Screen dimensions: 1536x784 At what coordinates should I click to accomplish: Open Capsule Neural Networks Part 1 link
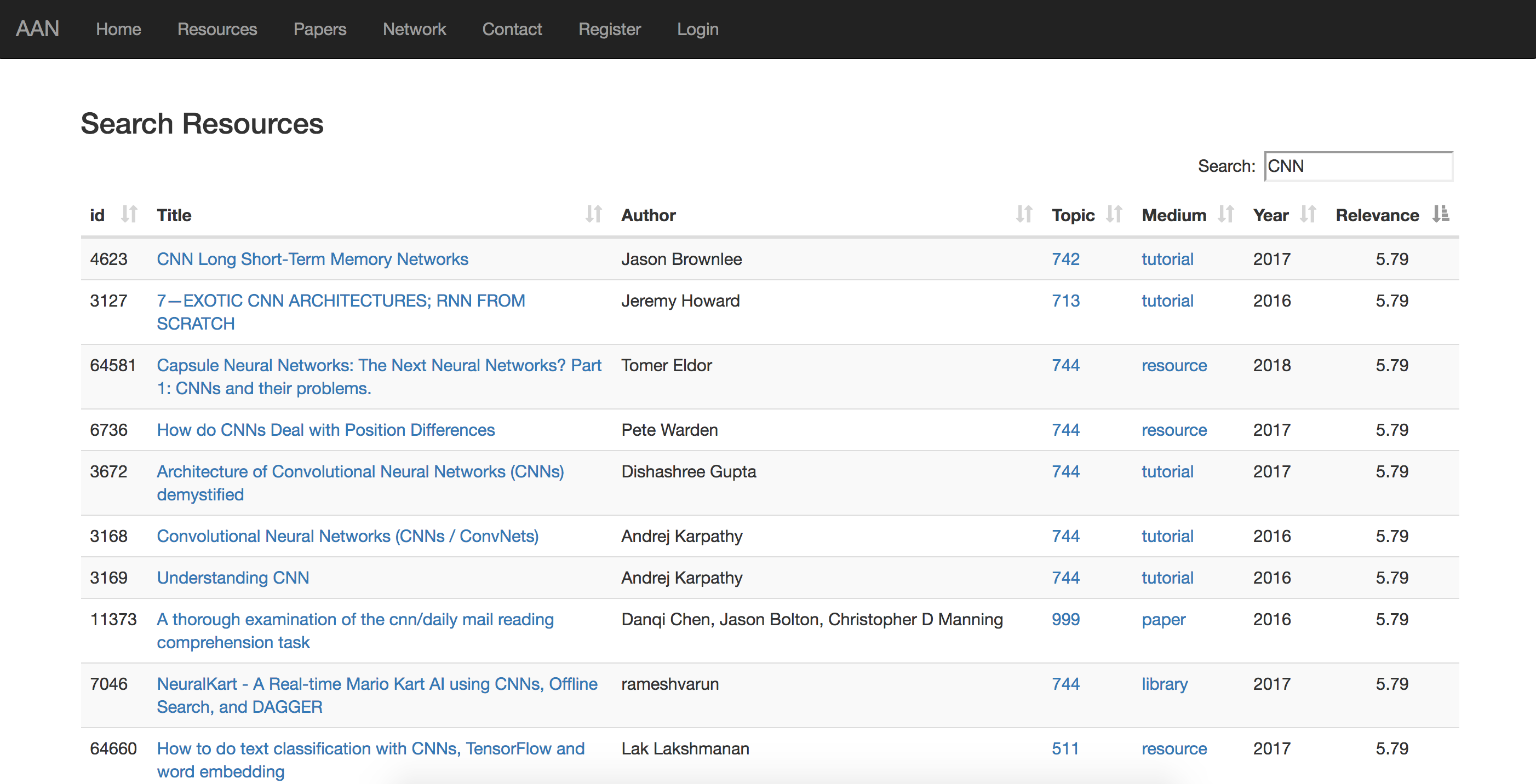(x=379, y=377)
